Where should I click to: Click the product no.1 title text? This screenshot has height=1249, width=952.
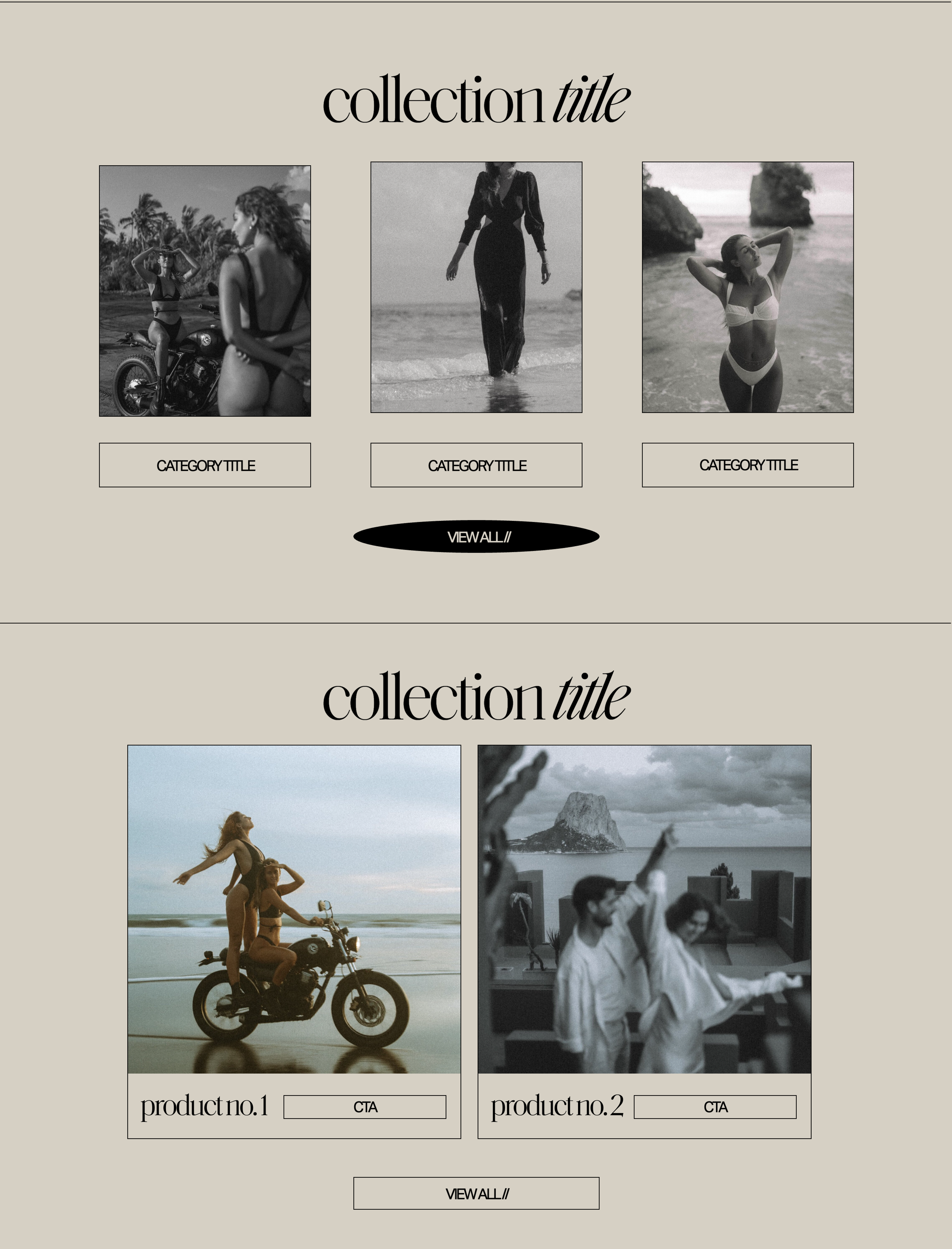tap(204, 1107)
